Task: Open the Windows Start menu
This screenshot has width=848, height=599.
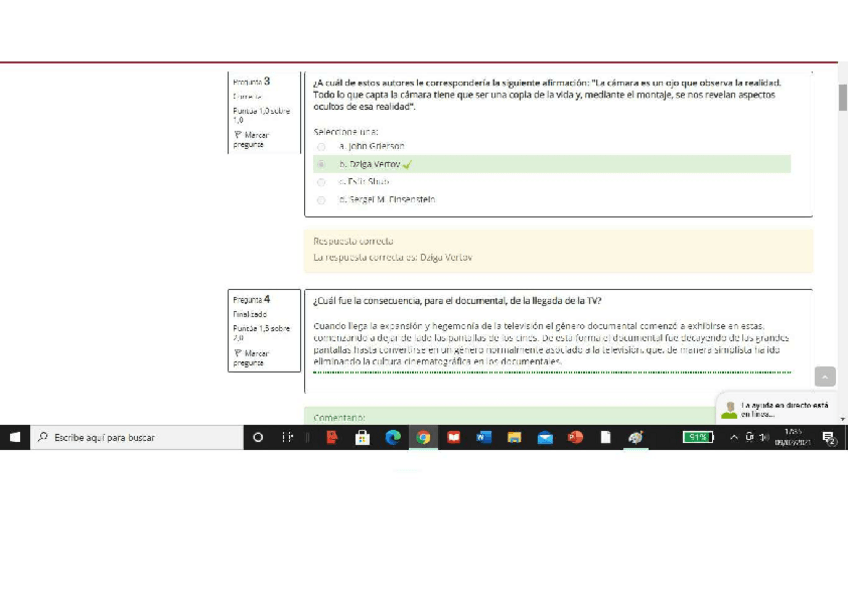Action: (15, 437)
